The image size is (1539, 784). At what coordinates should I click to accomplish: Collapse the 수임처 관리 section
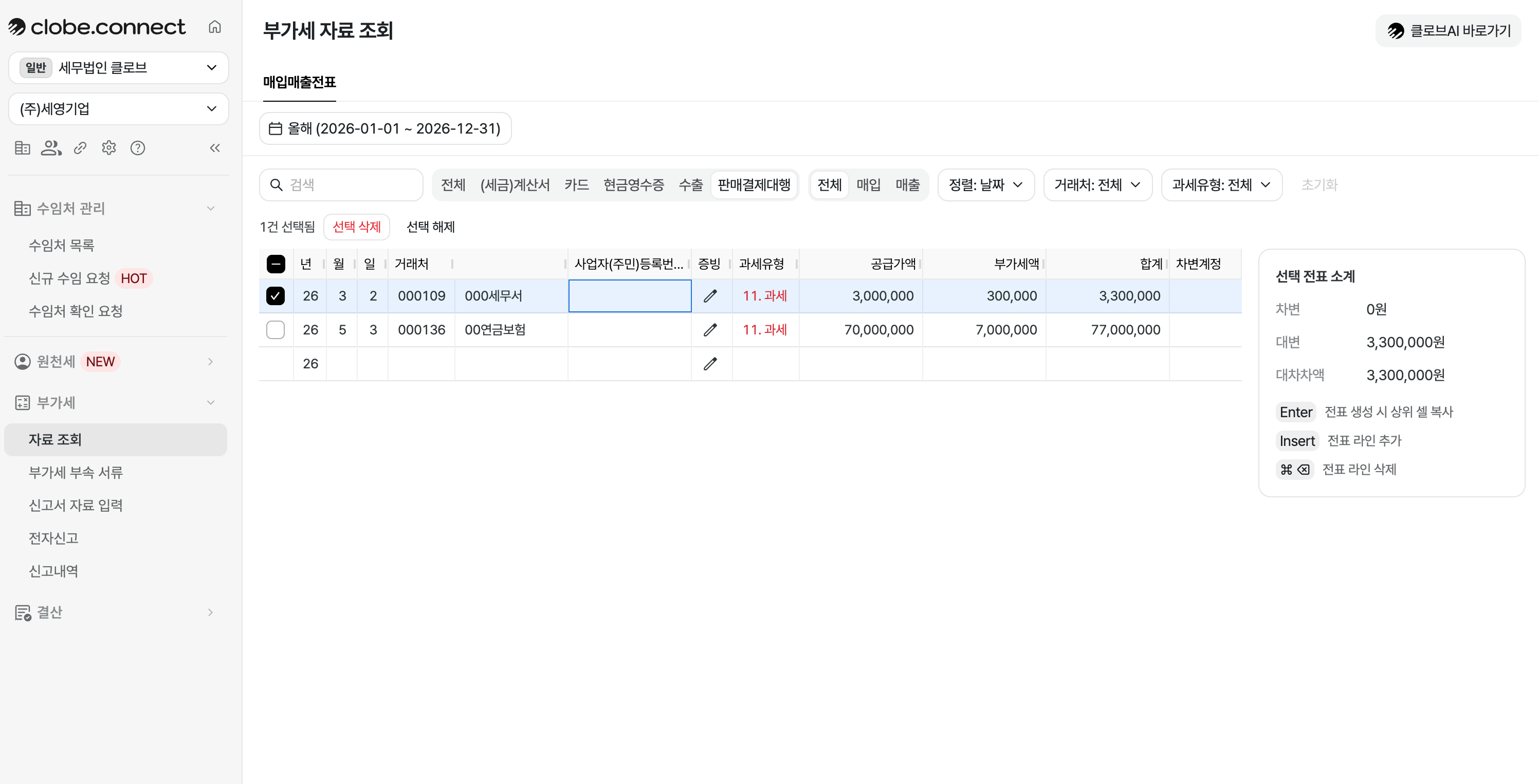(x=115, y=209)
